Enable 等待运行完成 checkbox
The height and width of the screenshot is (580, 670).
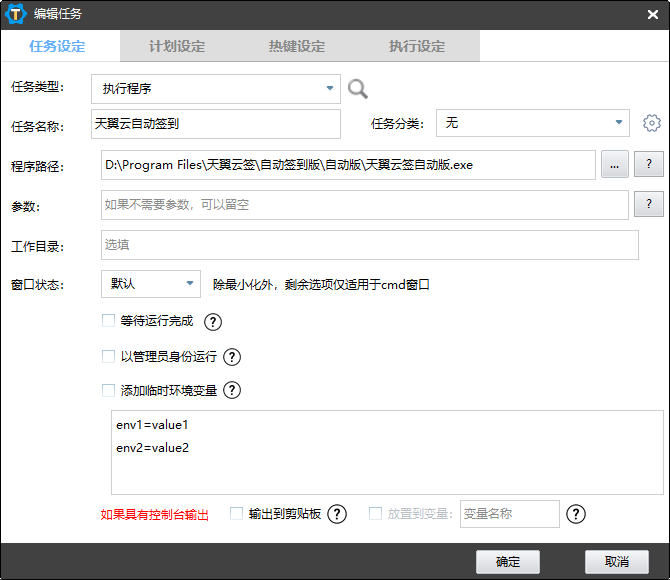tap(109, 321)
